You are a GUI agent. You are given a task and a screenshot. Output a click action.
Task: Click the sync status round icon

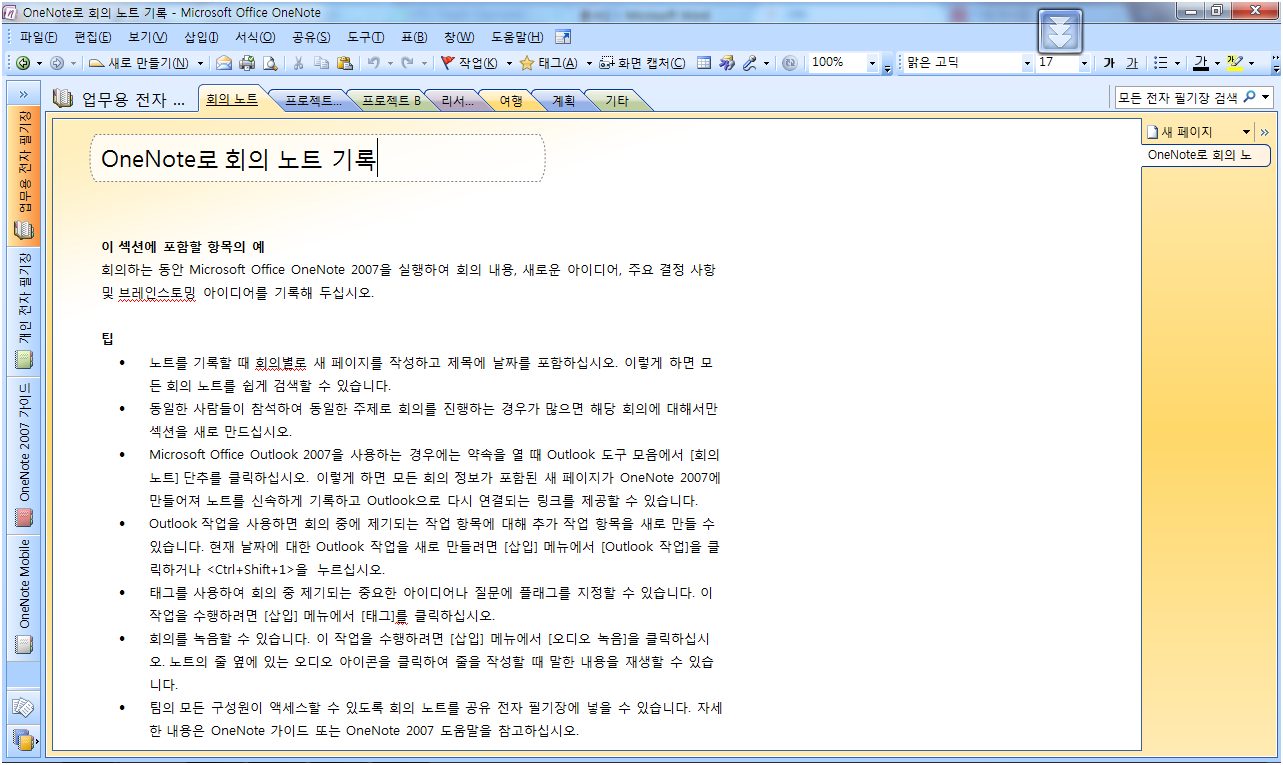click(x=790, y=63)
